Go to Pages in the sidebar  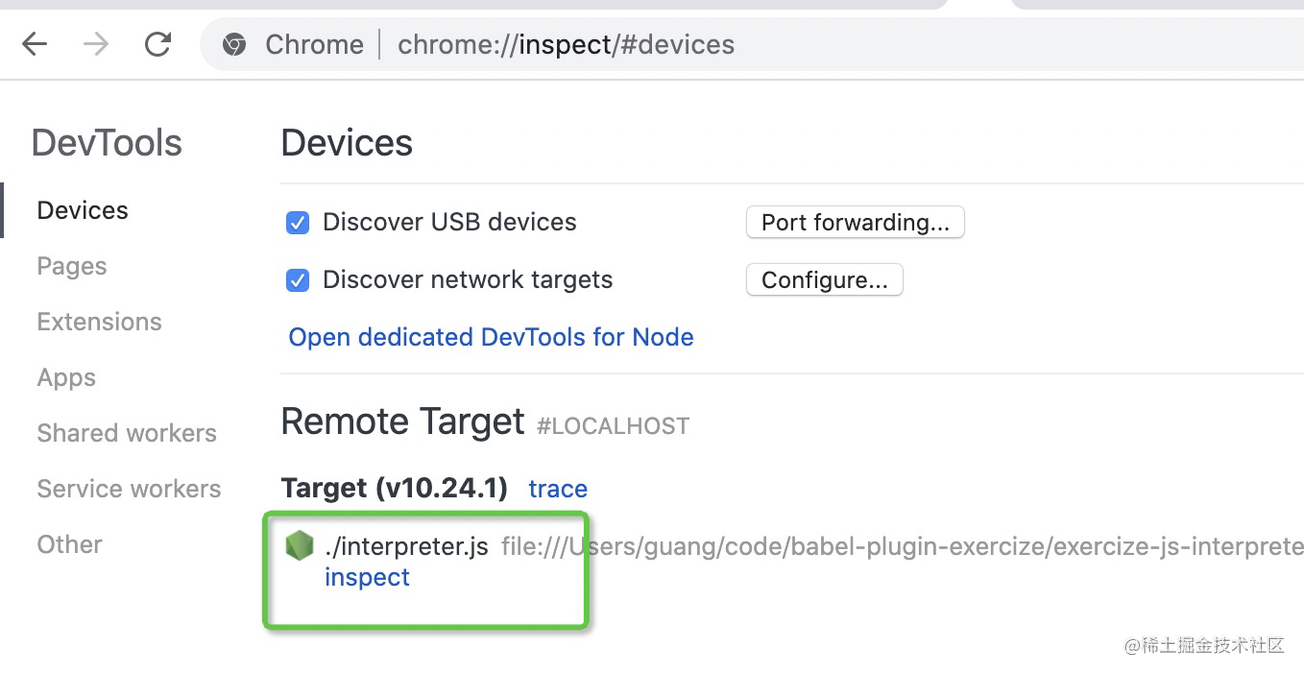(x=72, y=266)
